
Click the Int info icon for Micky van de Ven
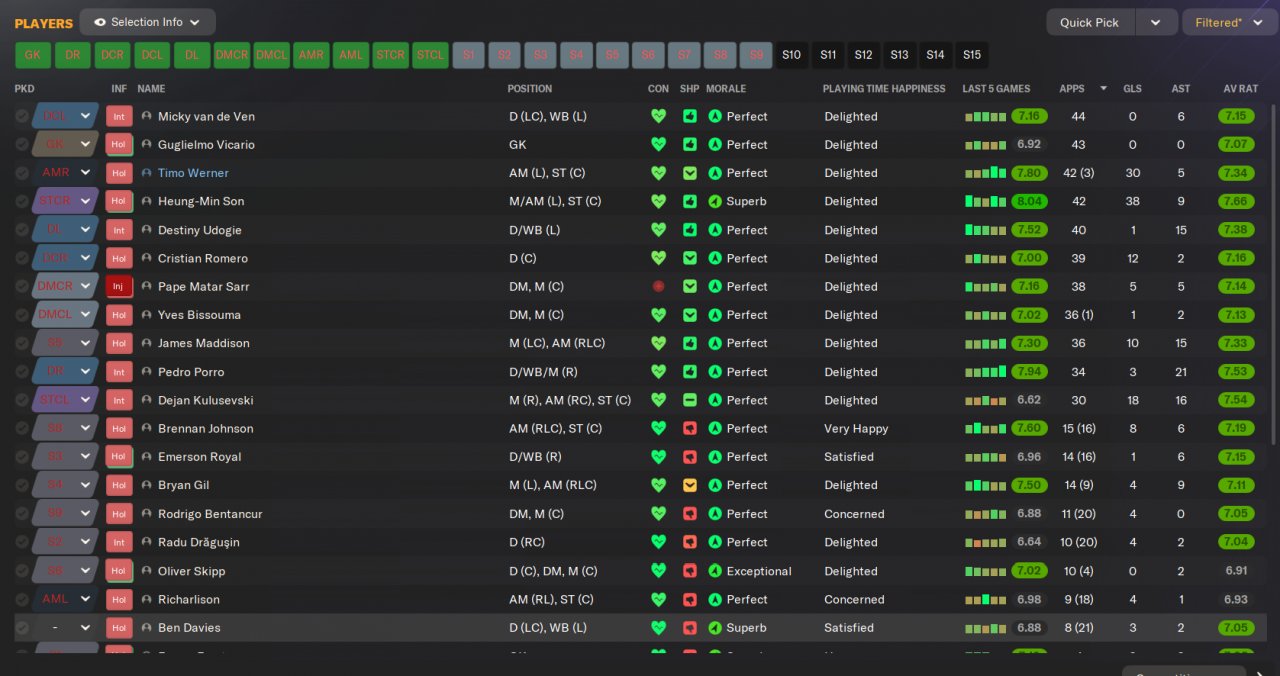click(119, 116)
